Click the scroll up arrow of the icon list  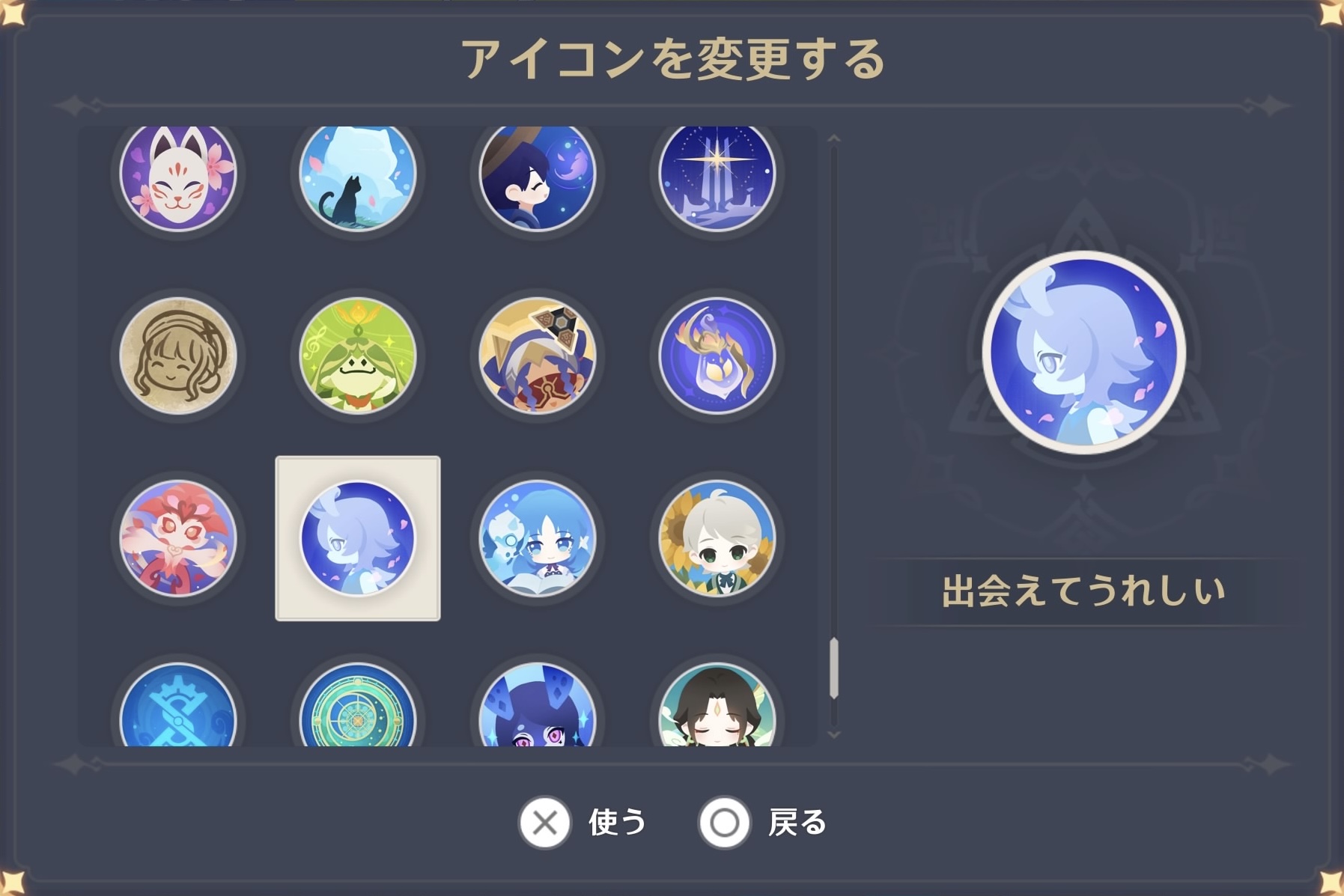pyautogui.click(x=834, y=138)
